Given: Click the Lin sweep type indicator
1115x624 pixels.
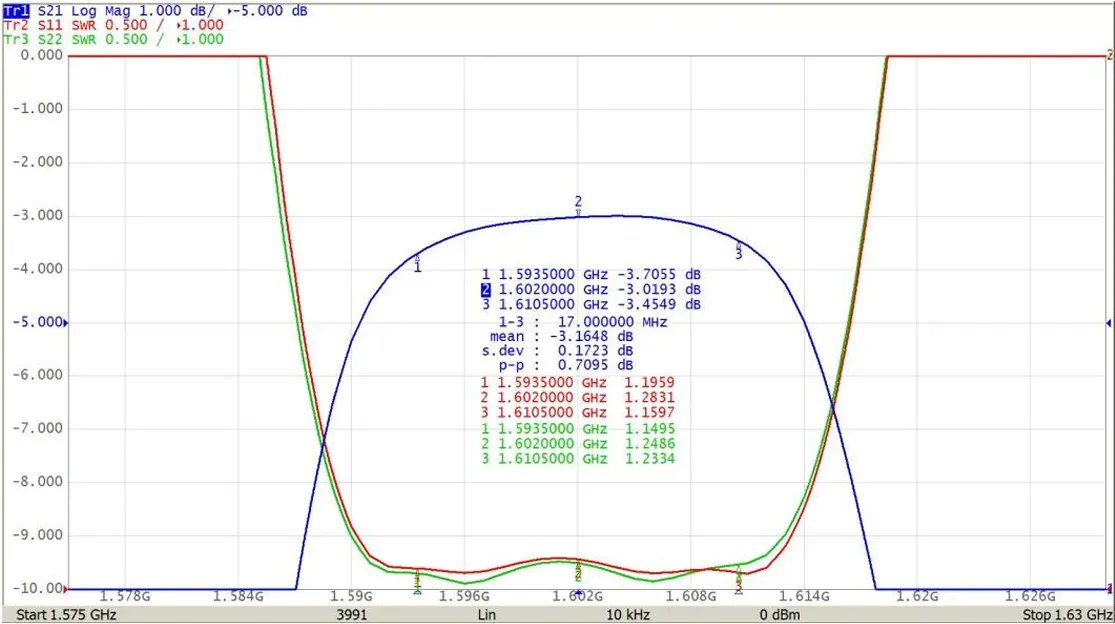Looking at the screenshot, I should point(487,615).
